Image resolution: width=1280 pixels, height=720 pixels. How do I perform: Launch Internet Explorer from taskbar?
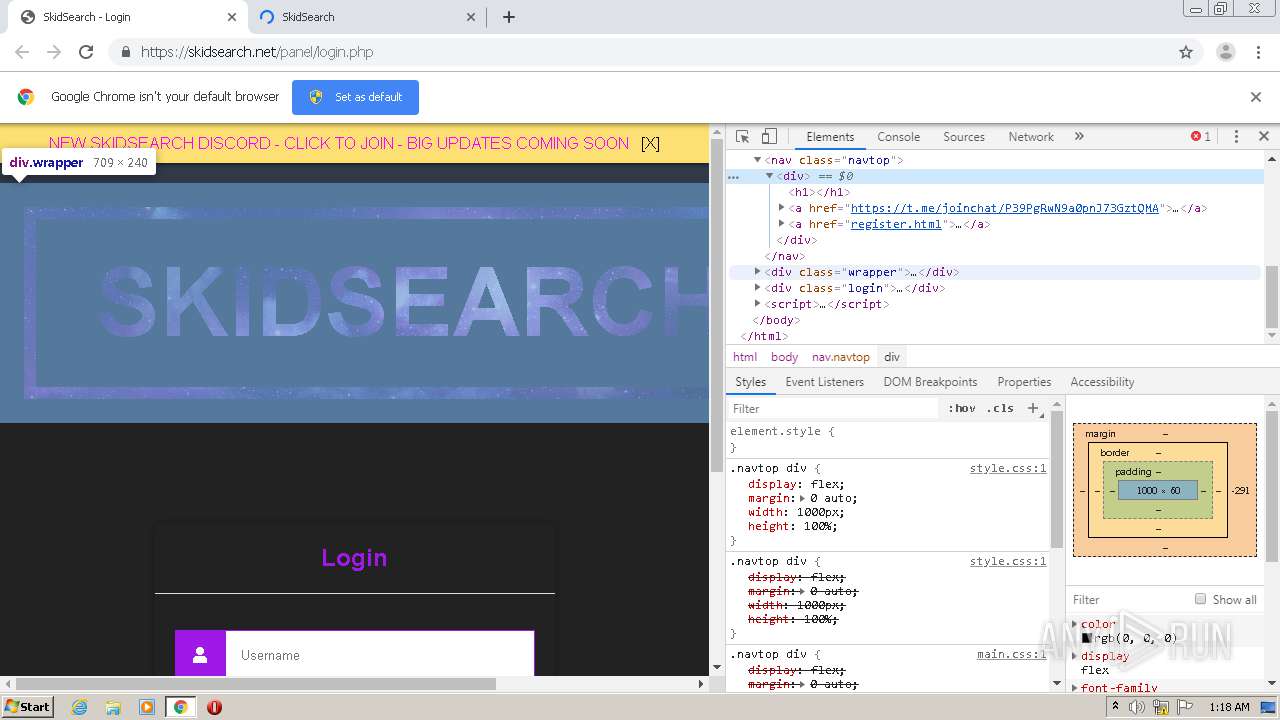[79, 707]
